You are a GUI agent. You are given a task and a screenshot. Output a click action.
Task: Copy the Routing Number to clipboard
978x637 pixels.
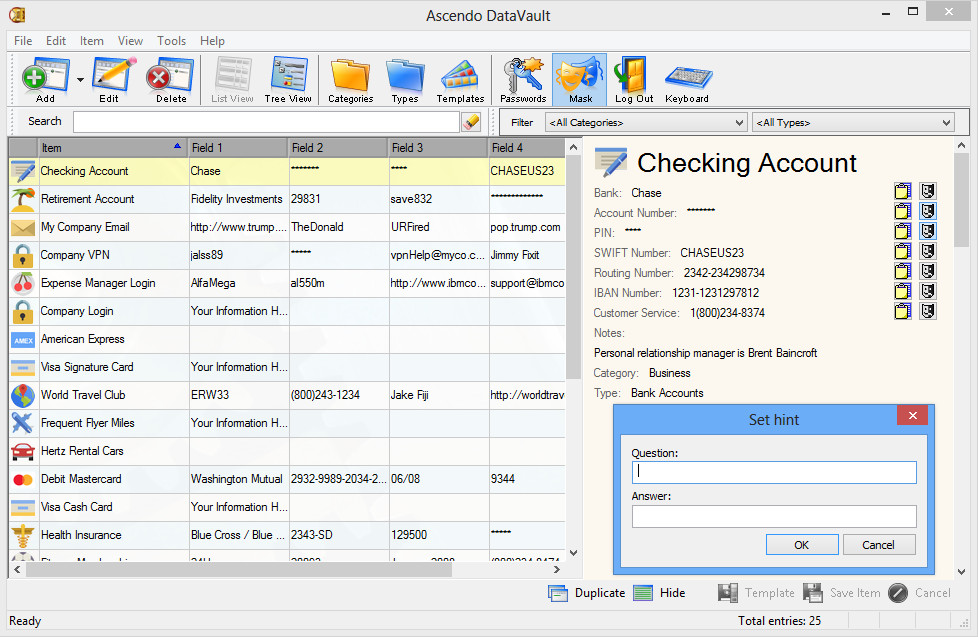903,271
